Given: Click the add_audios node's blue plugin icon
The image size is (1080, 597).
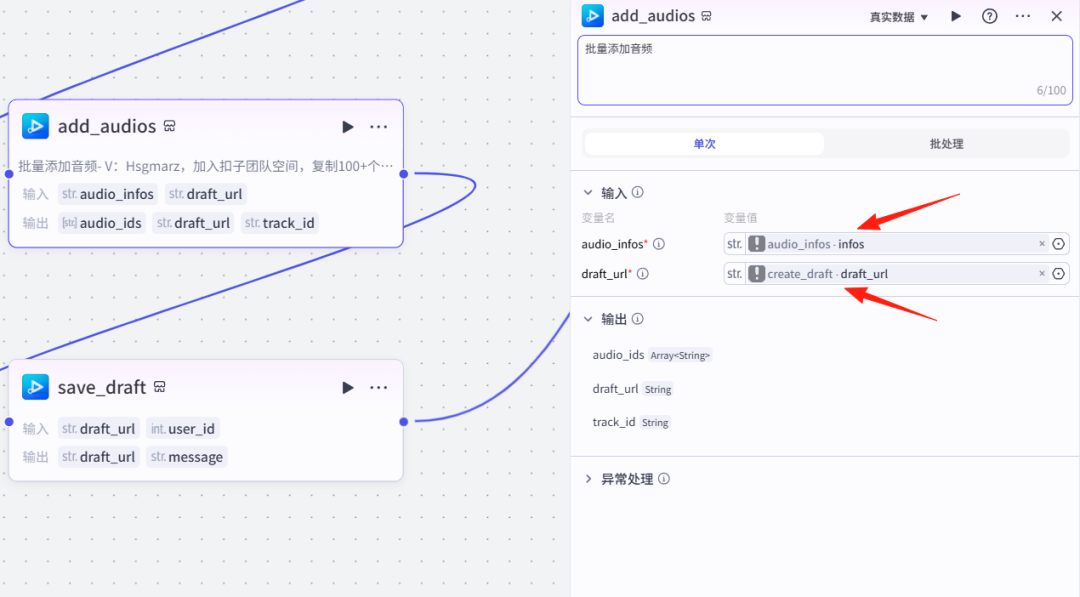Looking at the screenshot, I should point(35,126).
